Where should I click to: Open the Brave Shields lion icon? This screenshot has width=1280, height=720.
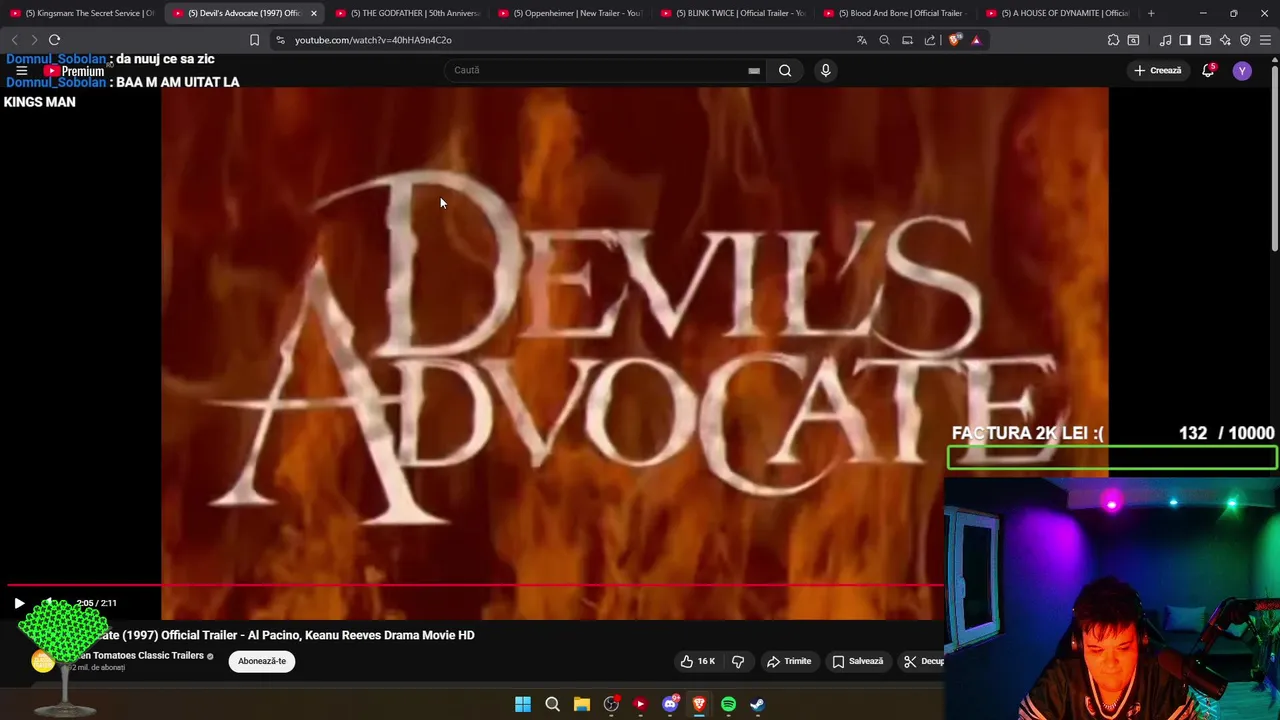tap(955, 40)
